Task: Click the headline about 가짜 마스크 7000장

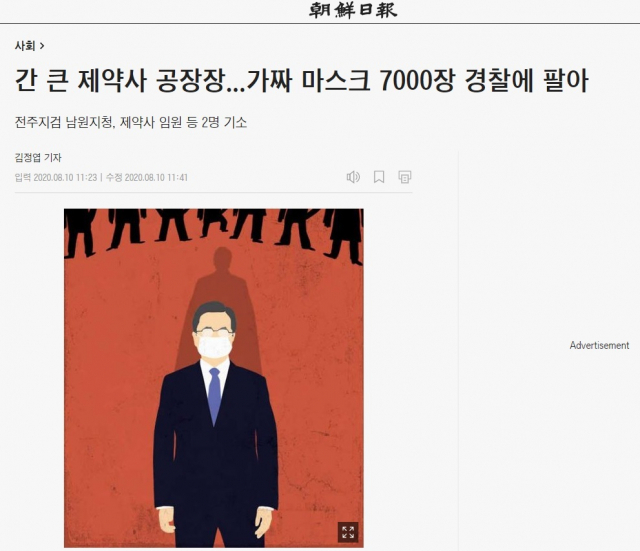Action: point(302,80)
